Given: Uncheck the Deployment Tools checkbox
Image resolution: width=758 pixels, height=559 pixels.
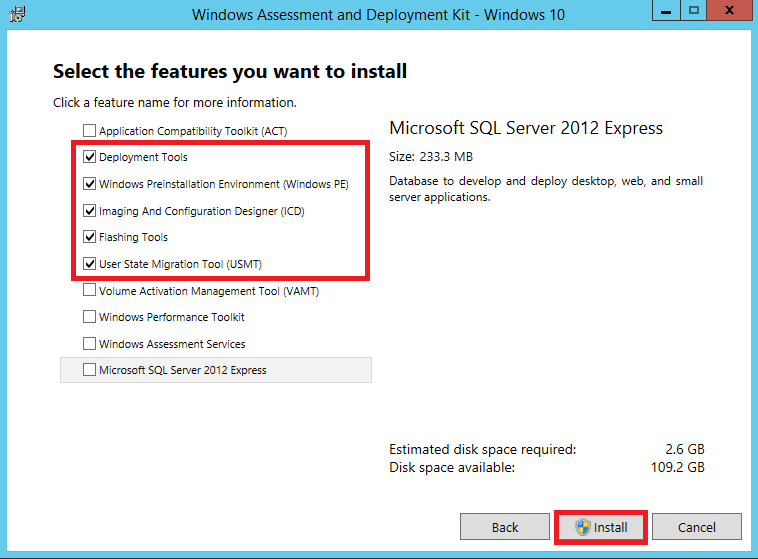Looking at the screenshot, I should 89,157.
